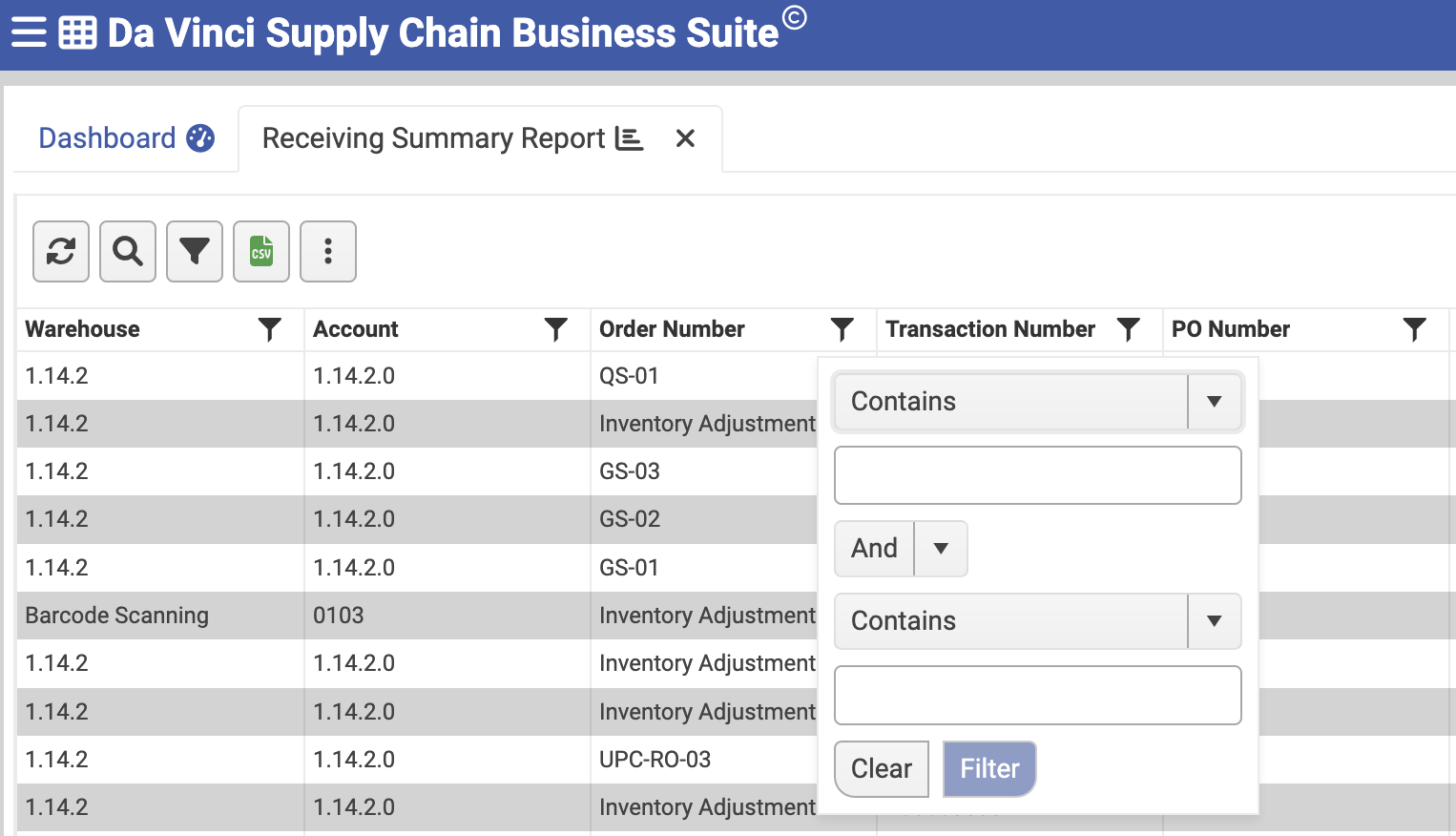Filter the Warehouse column
Screen dimensions: 1456x836
[270, 329]
